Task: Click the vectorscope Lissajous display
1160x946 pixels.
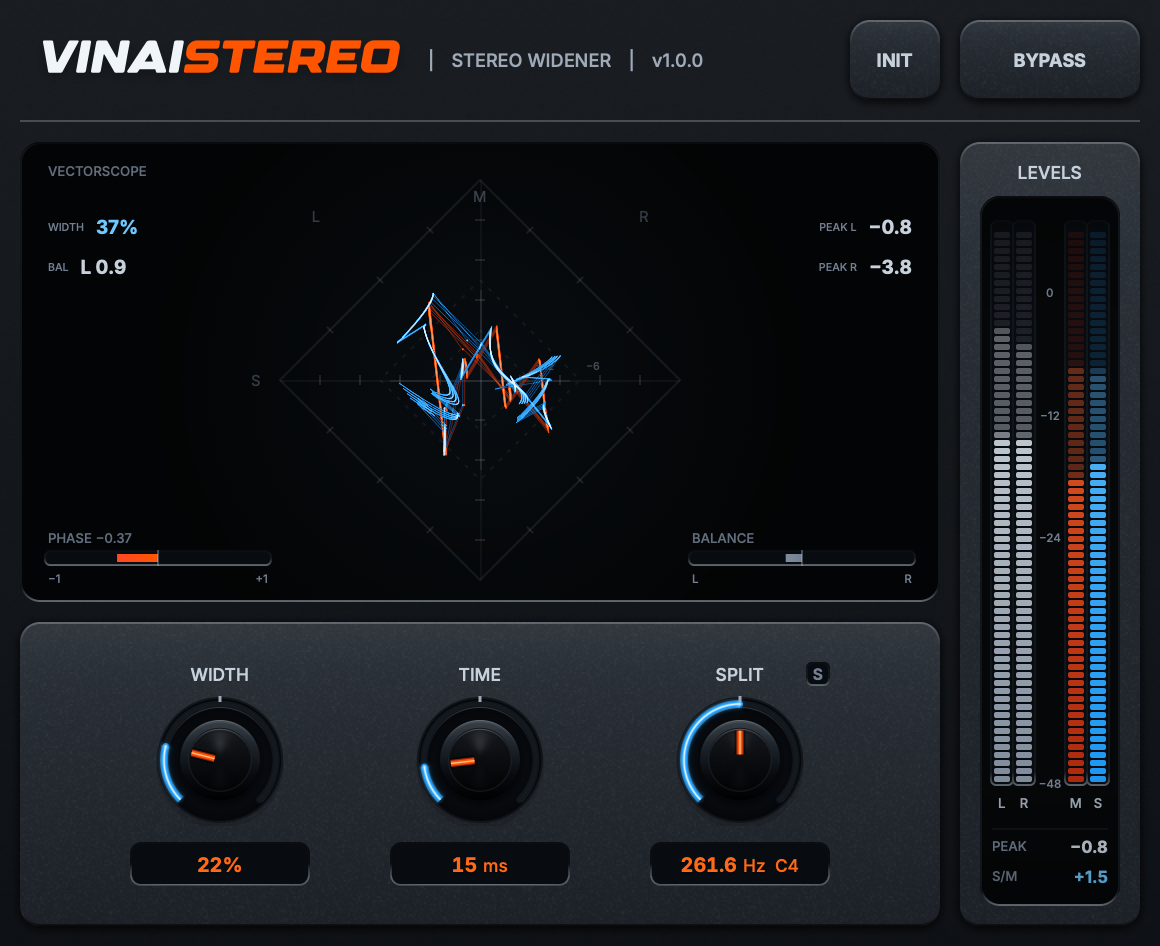Action: tap(480, 380)
